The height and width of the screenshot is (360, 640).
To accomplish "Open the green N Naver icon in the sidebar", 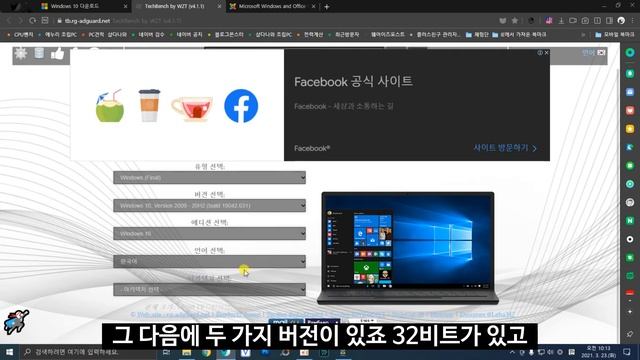I will [630, 221].
